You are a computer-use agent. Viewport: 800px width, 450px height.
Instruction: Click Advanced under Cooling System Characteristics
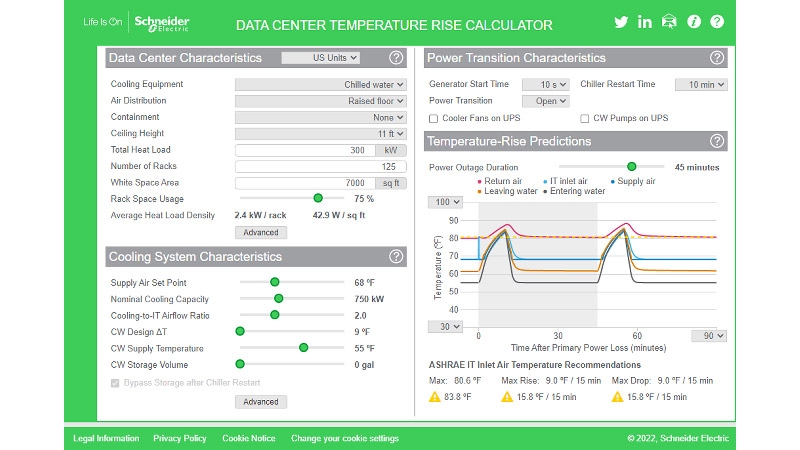261,402
